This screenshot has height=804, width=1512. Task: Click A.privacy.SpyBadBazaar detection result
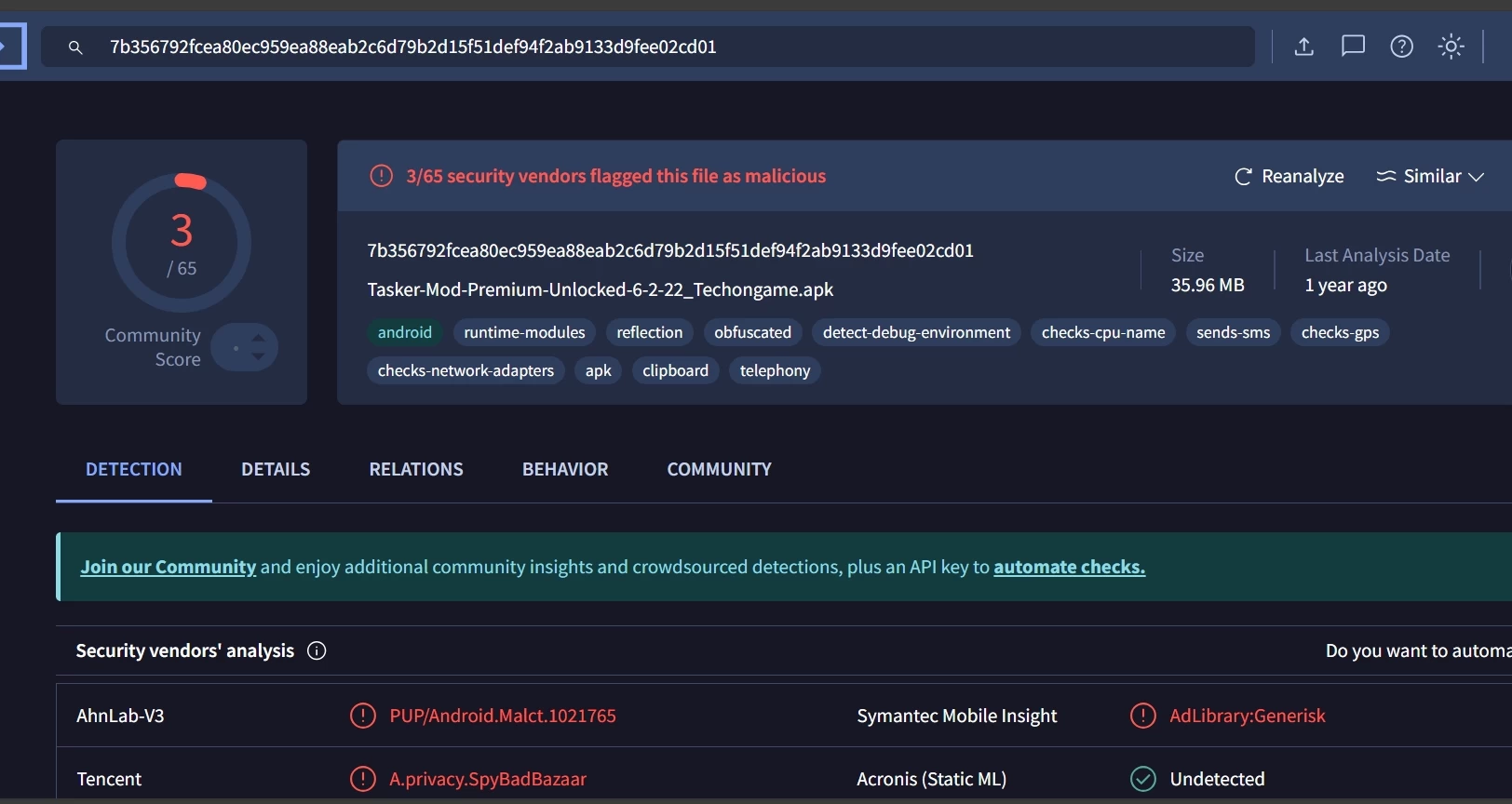point(488,779)
